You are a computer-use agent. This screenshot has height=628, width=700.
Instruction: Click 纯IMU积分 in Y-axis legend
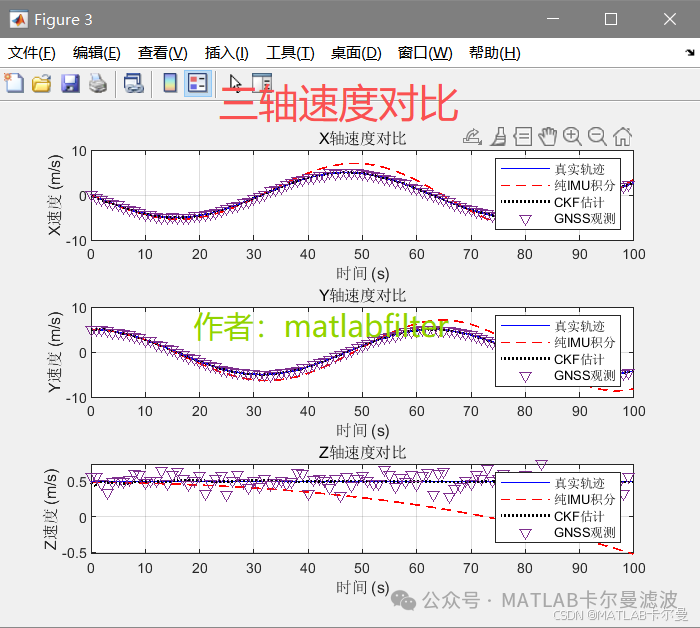(585, 342)
